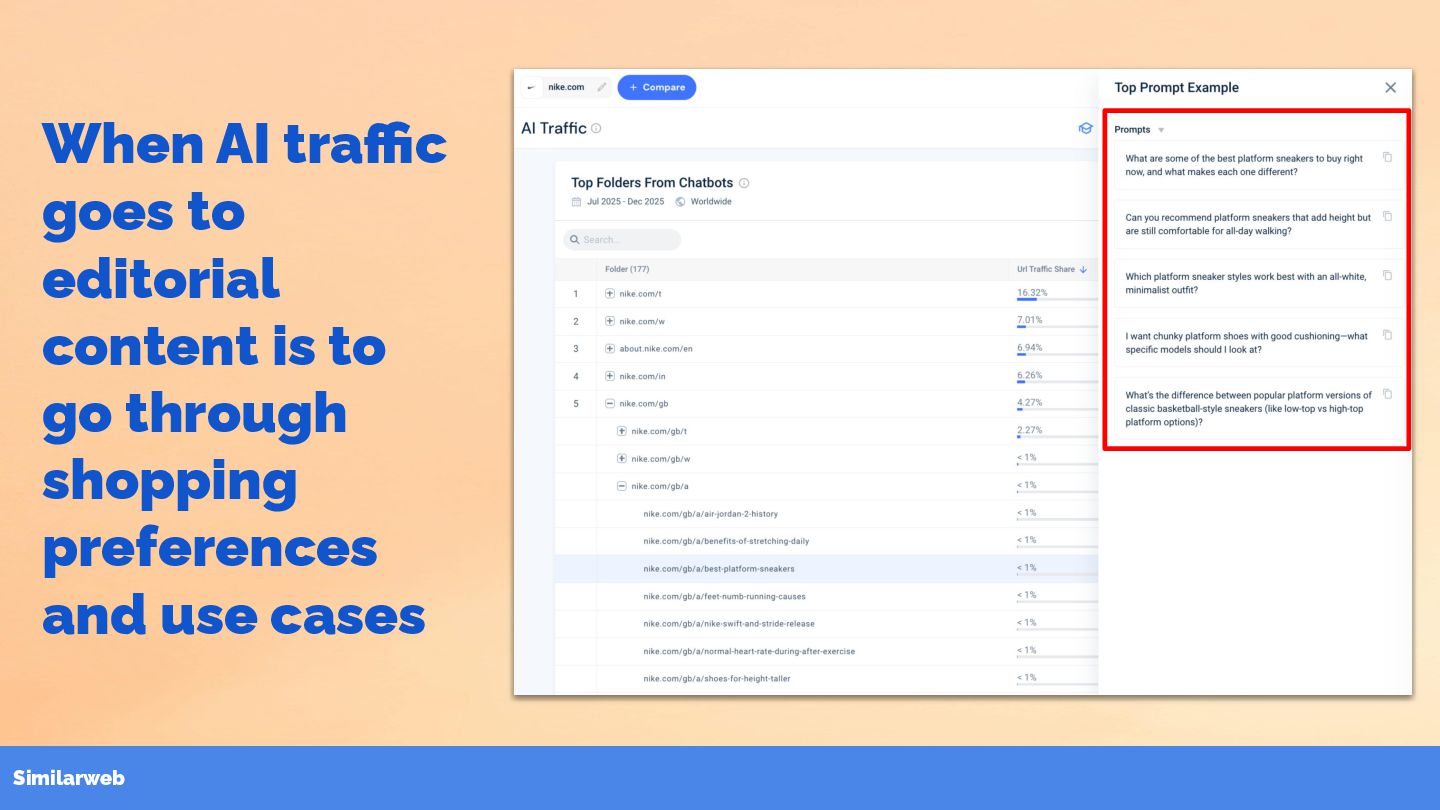Screen dimensions: 1440x810
Task: Click the 2.27% traffic share value
Action: [1030, 430]
